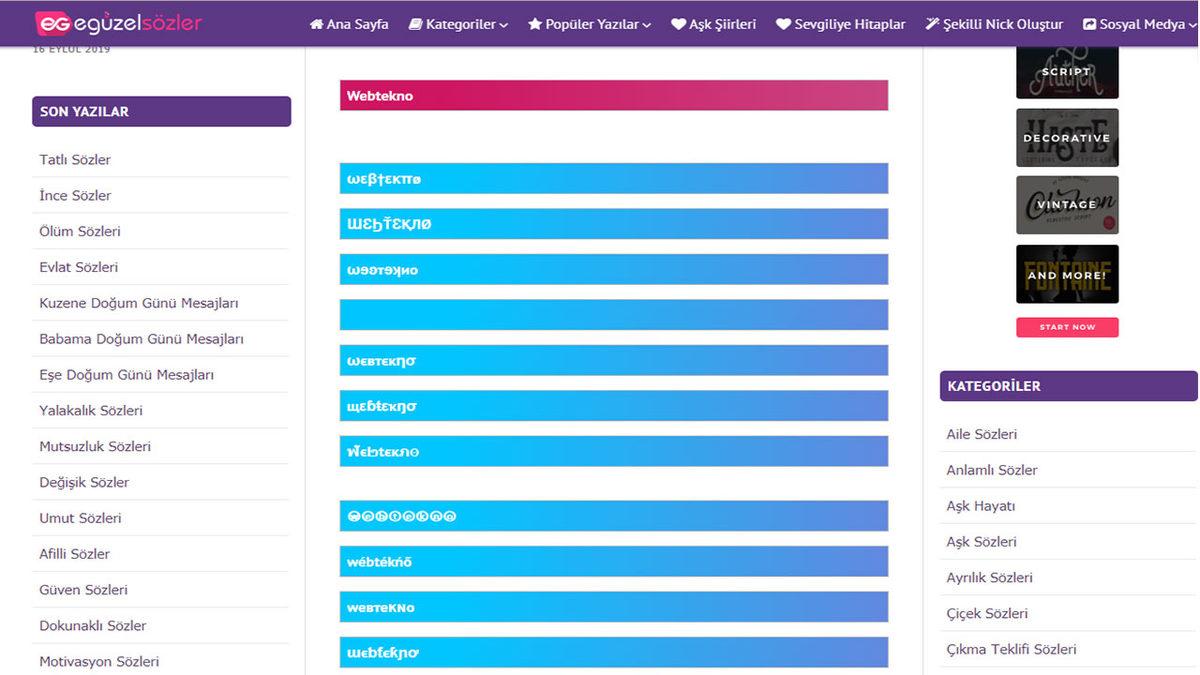Click the icon beside Sosyal Medya
Image resolution: width=1200 pixels, height=675 pixels.
click(x=1089, y=23)
